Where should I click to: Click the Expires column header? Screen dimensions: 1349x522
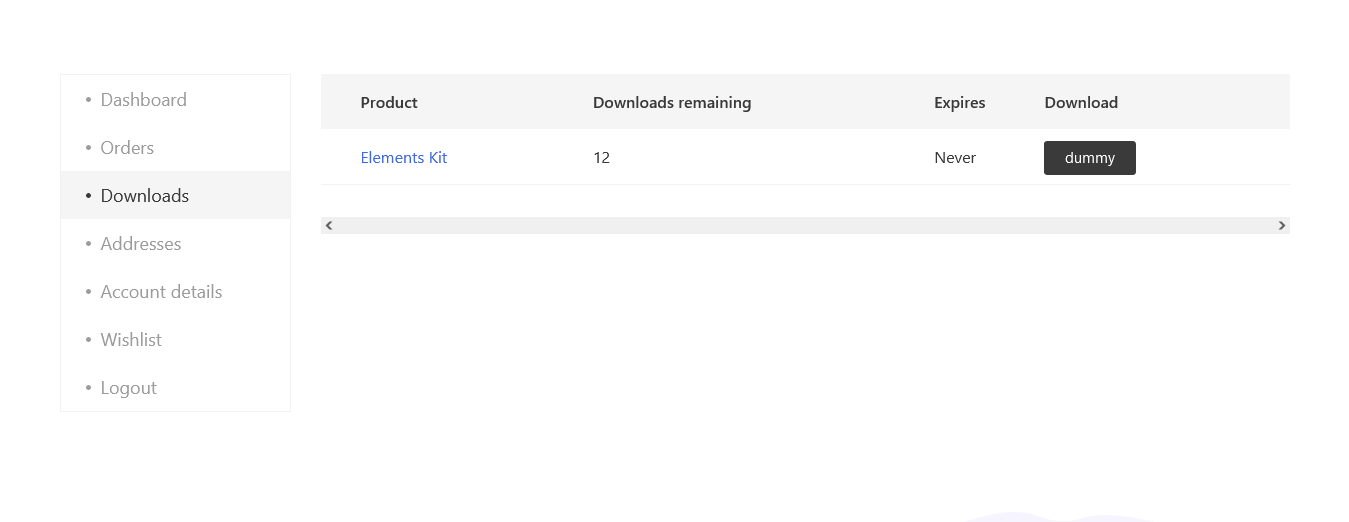(960, 102)
